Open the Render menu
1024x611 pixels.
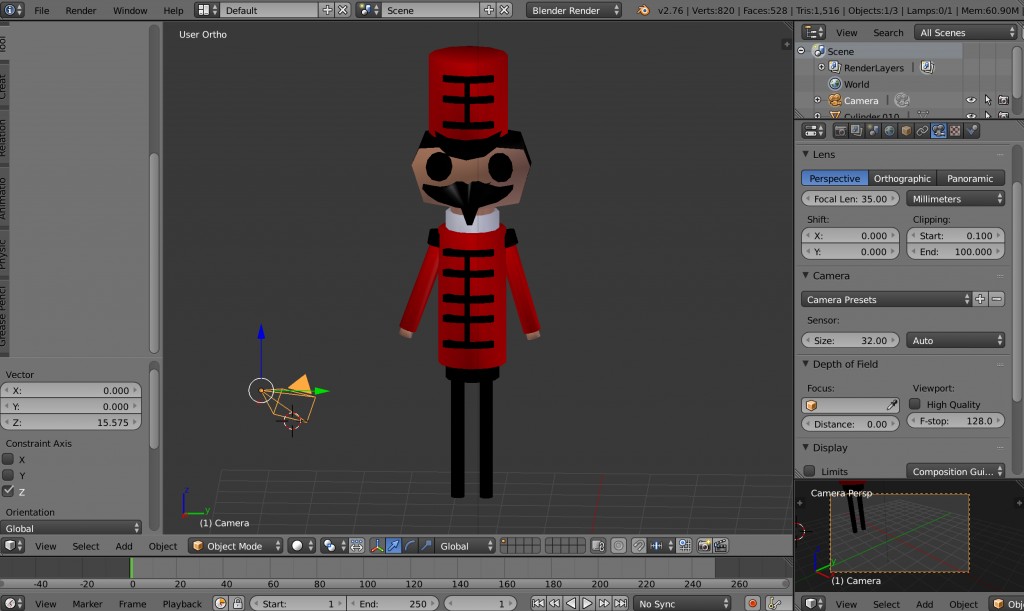pos(80,11)
